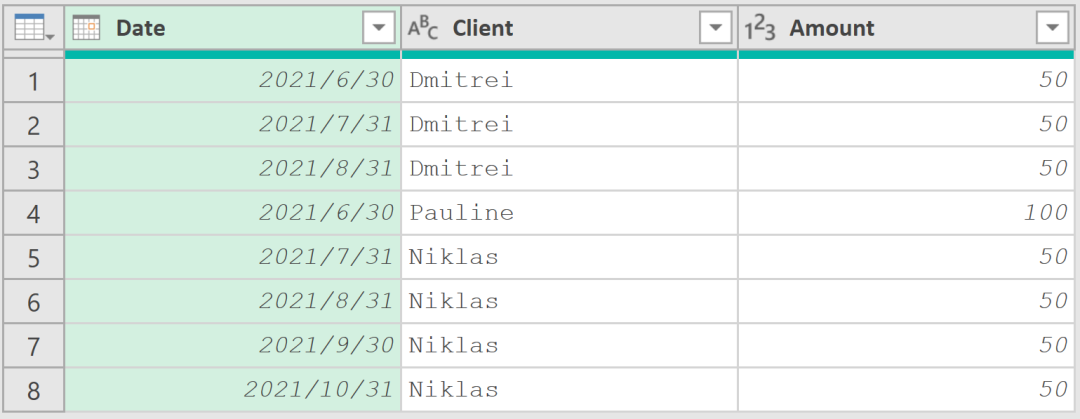Select row number 8
The width and height of the screenshot is (1080, 419).
pos(34,389)
